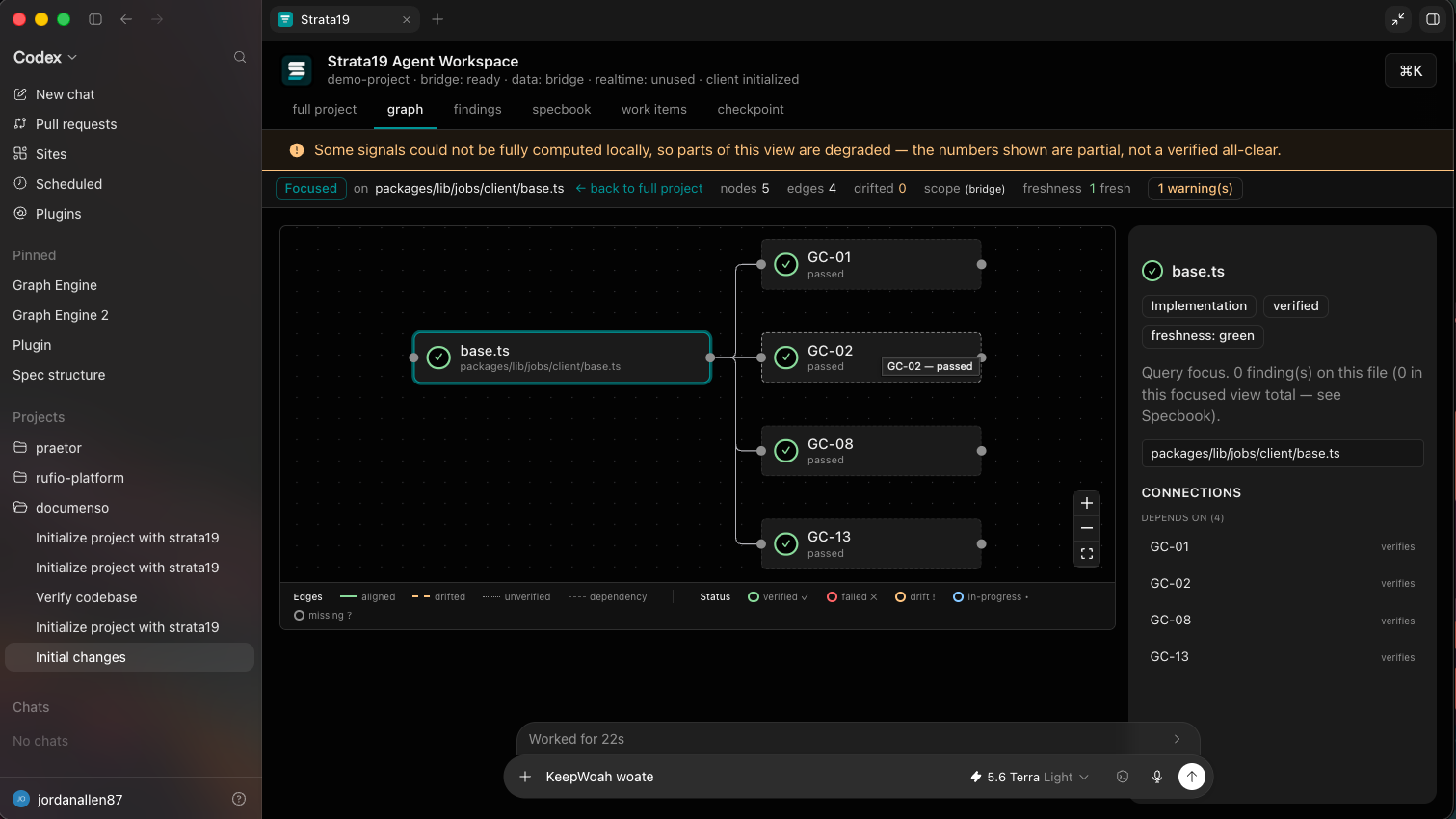Viewport: 1456px width, 819px height.
Task: Click the microphone dictation icon
Action: 1157,777
